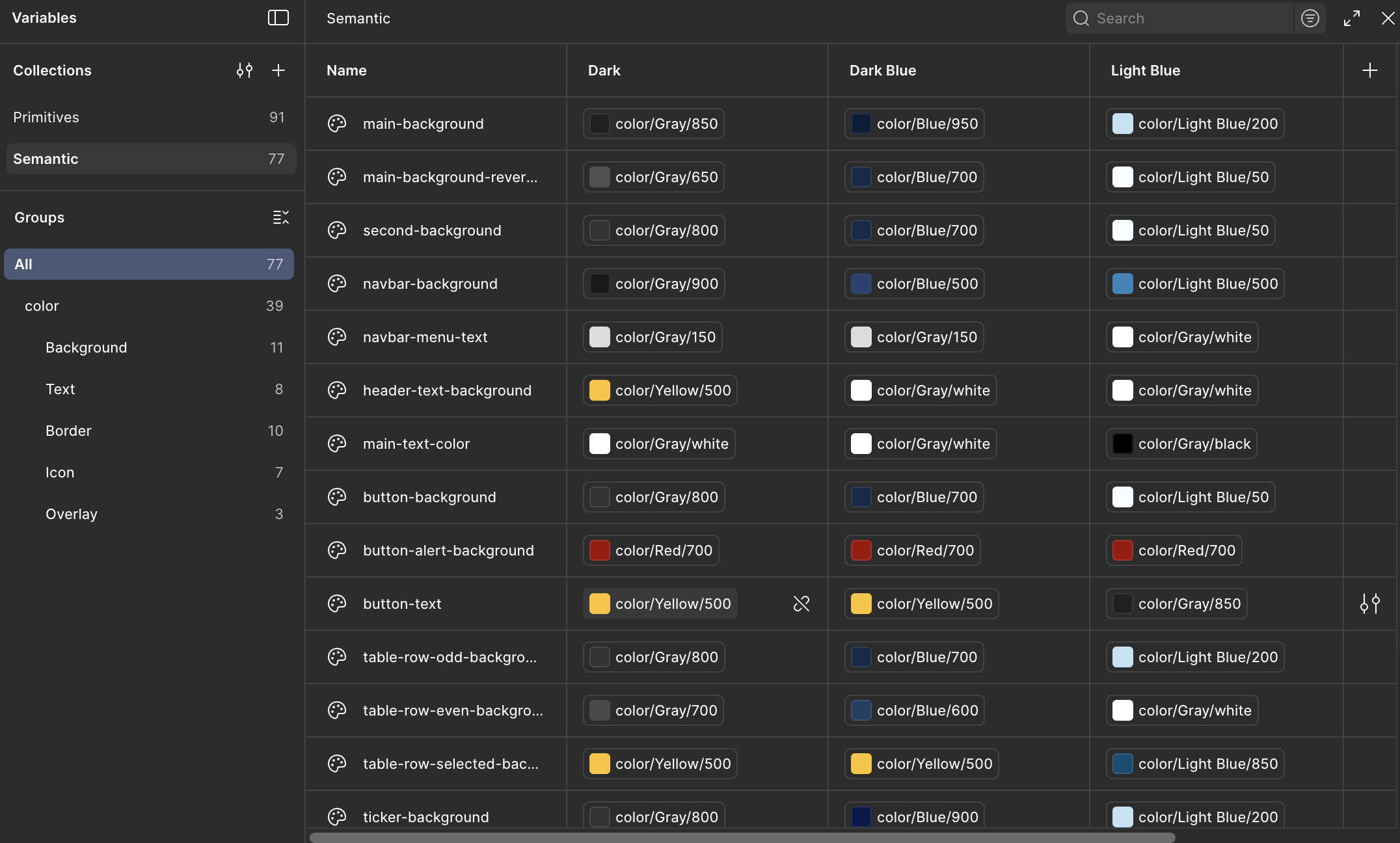The height and width of the screenshot is (843, 1400).
Task: Click the color/Gray/850 main-background chip
Action: (x=654, y=124)
